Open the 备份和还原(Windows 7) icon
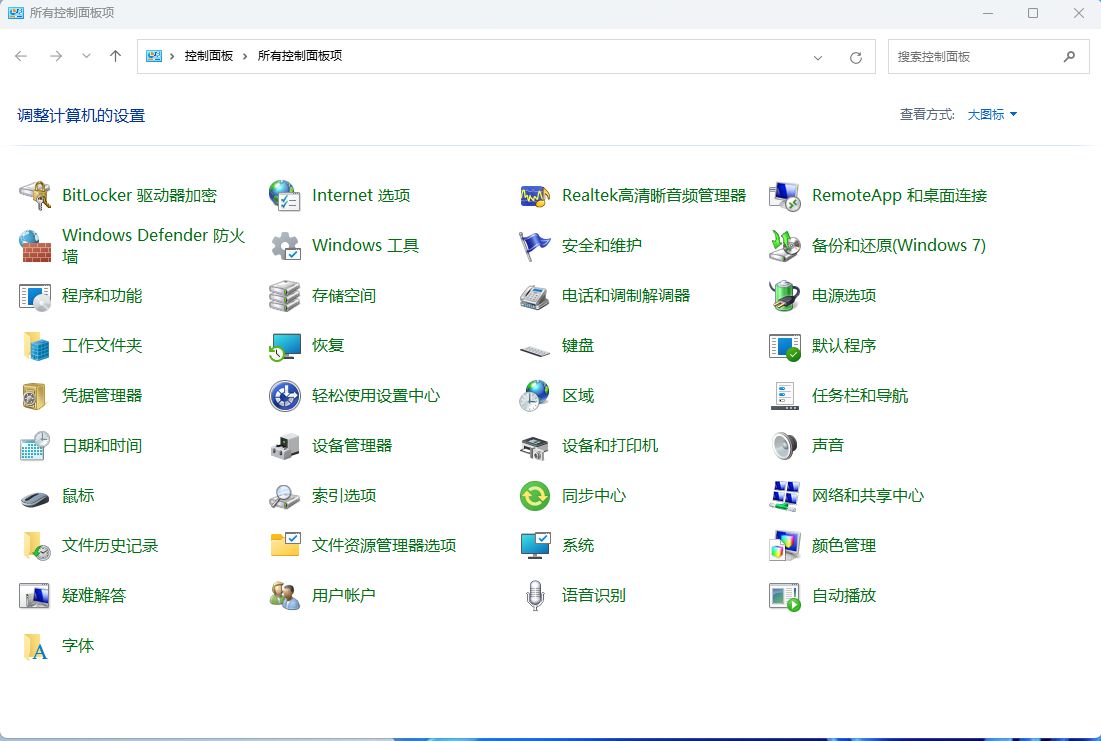 [x=785, y=246]
